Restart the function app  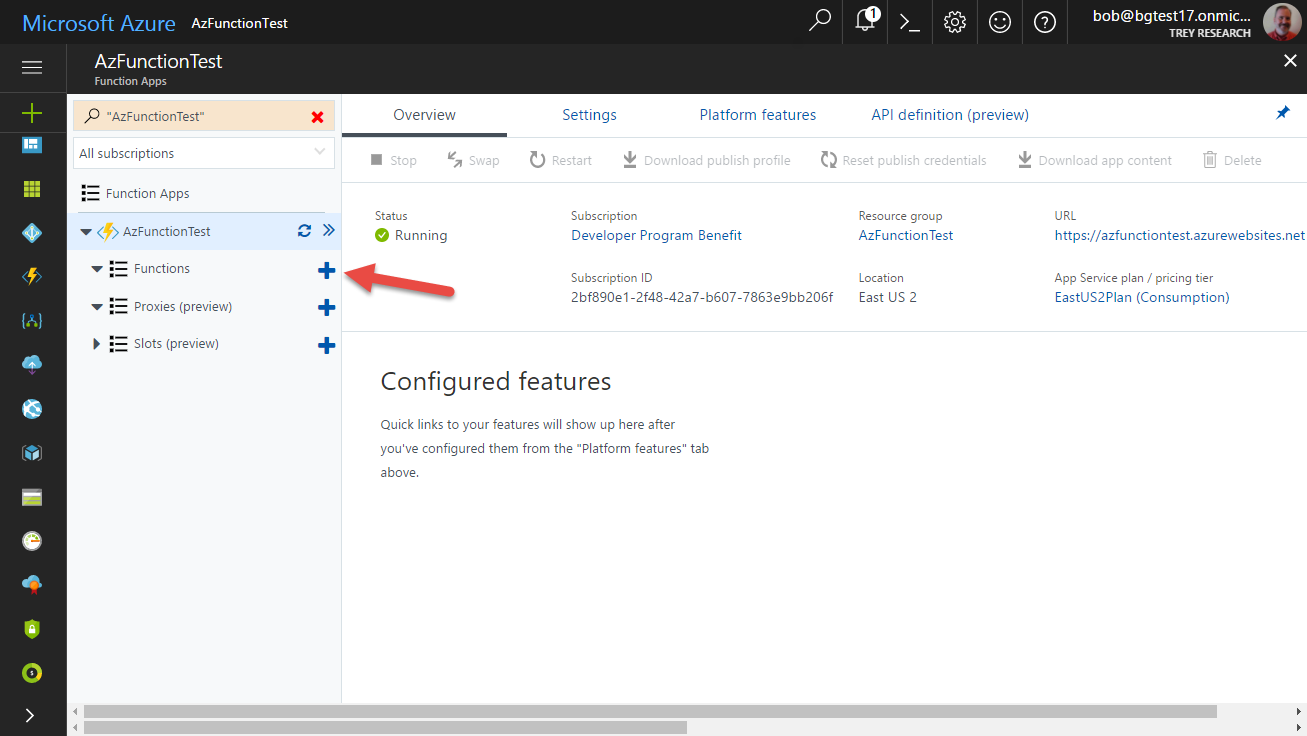[x=560, y=160]
